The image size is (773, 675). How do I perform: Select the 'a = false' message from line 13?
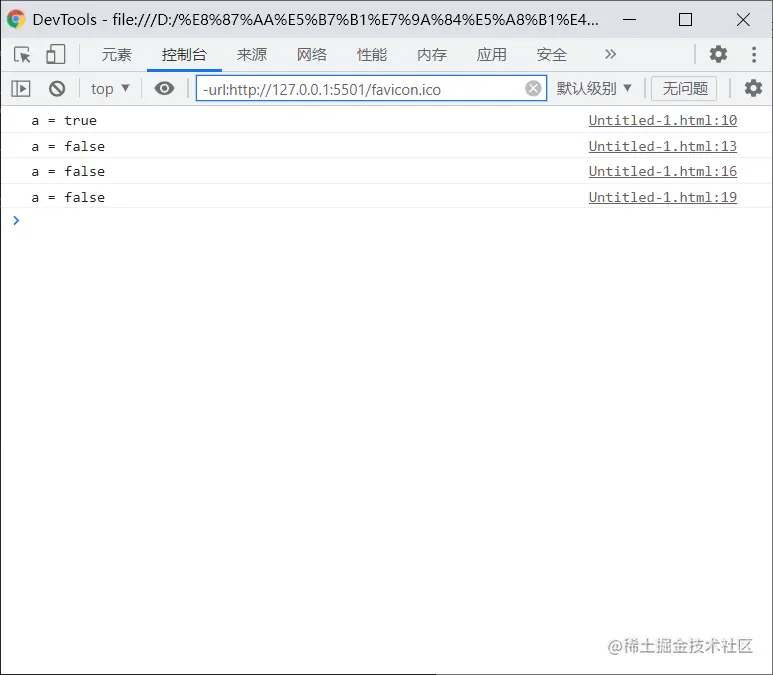click(68, 146)
